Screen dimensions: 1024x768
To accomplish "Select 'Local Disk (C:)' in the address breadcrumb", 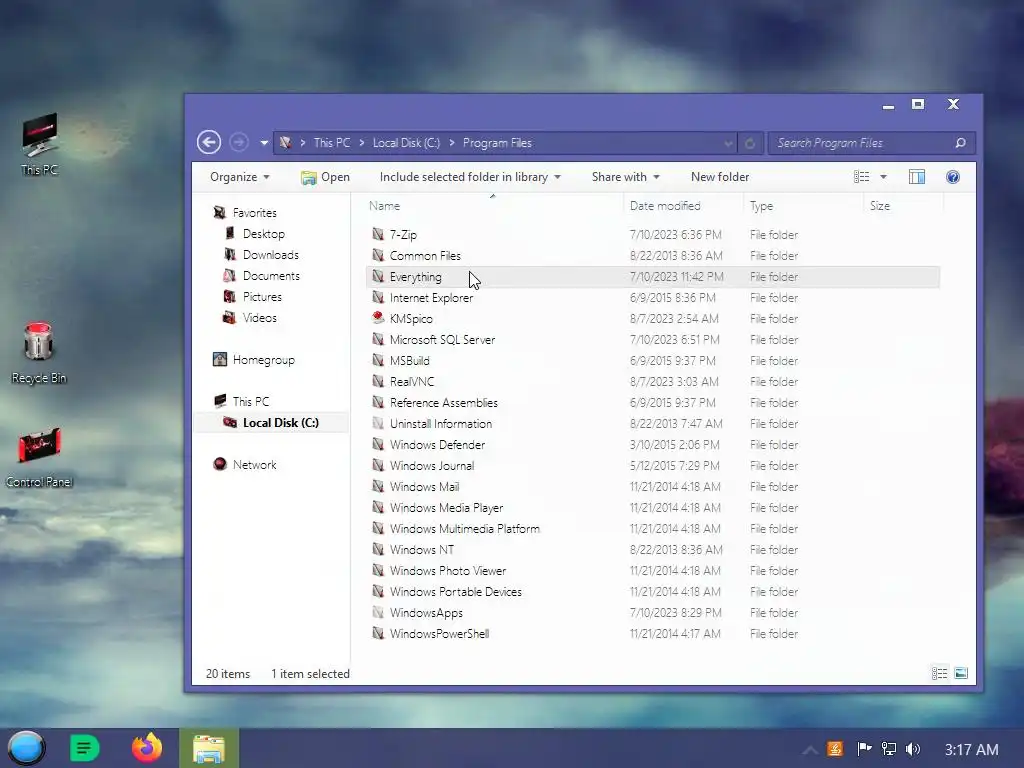I will [x=406, y=142].
